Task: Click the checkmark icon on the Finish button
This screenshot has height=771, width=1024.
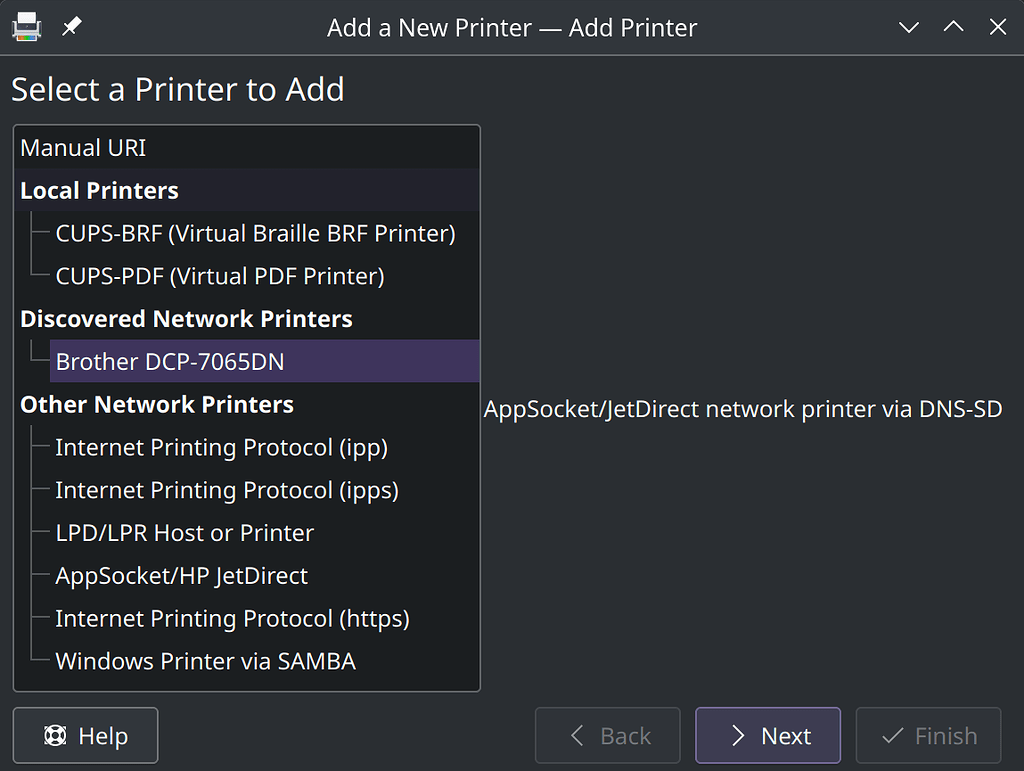Action: [x=893, y=736]
